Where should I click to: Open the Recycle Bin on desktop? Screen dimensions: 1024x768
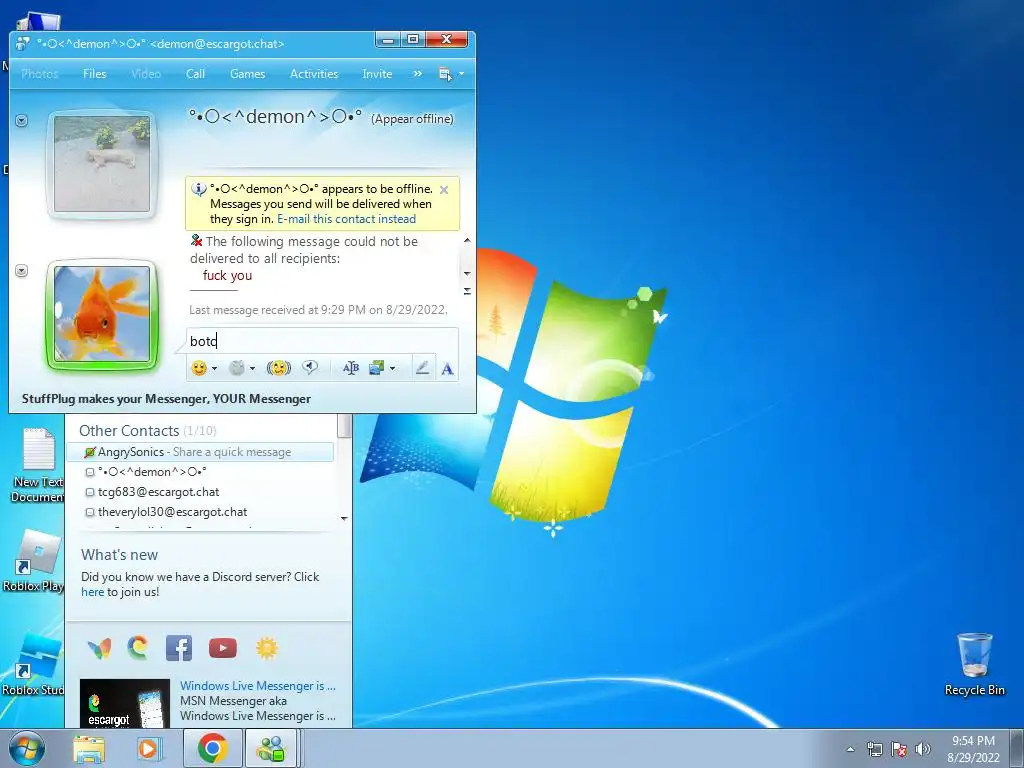pos(974,664)
